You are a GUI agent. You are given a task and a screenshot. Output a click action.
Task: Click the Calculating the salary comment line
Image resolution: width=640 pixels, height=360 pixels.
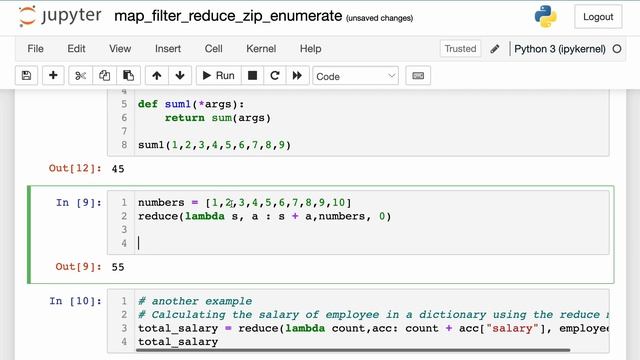click(373, 315)
